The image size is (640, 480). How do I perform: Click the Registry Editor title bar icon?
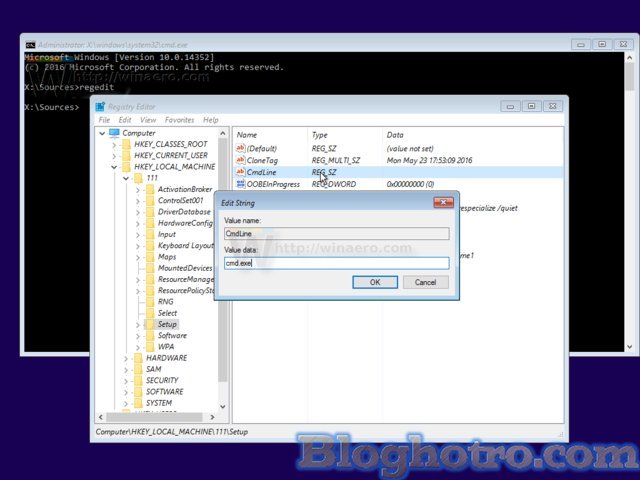coord(99,105)
